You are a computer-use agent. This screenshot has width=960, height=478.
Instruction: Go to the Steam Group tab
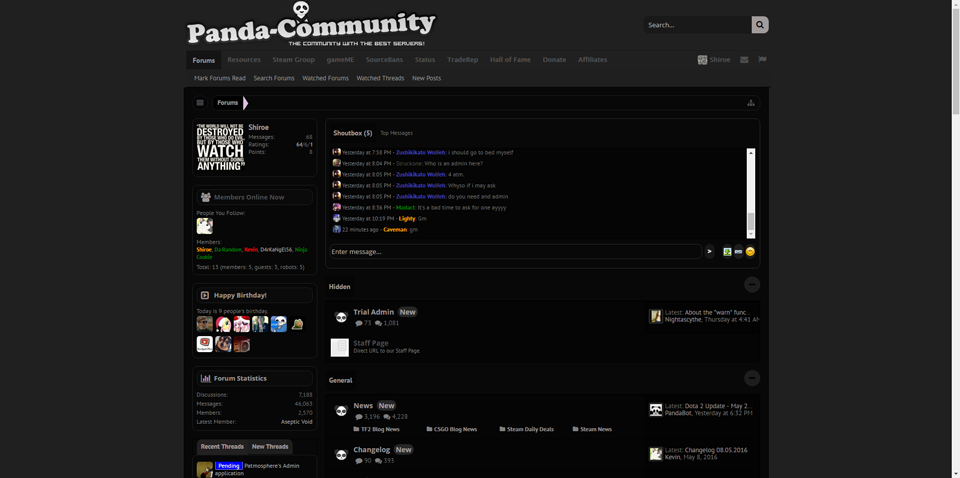(293, 60)
